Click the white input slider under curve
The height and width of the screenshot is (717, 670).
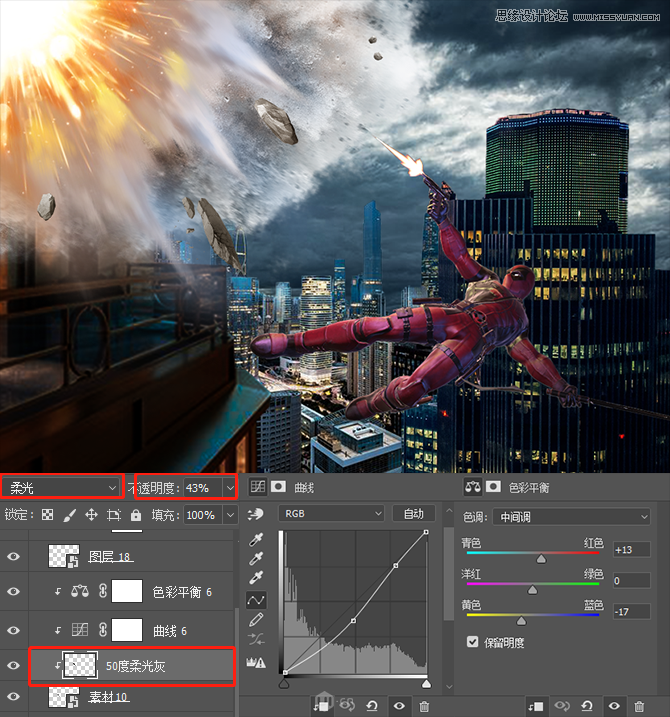[x=426, y=684]
